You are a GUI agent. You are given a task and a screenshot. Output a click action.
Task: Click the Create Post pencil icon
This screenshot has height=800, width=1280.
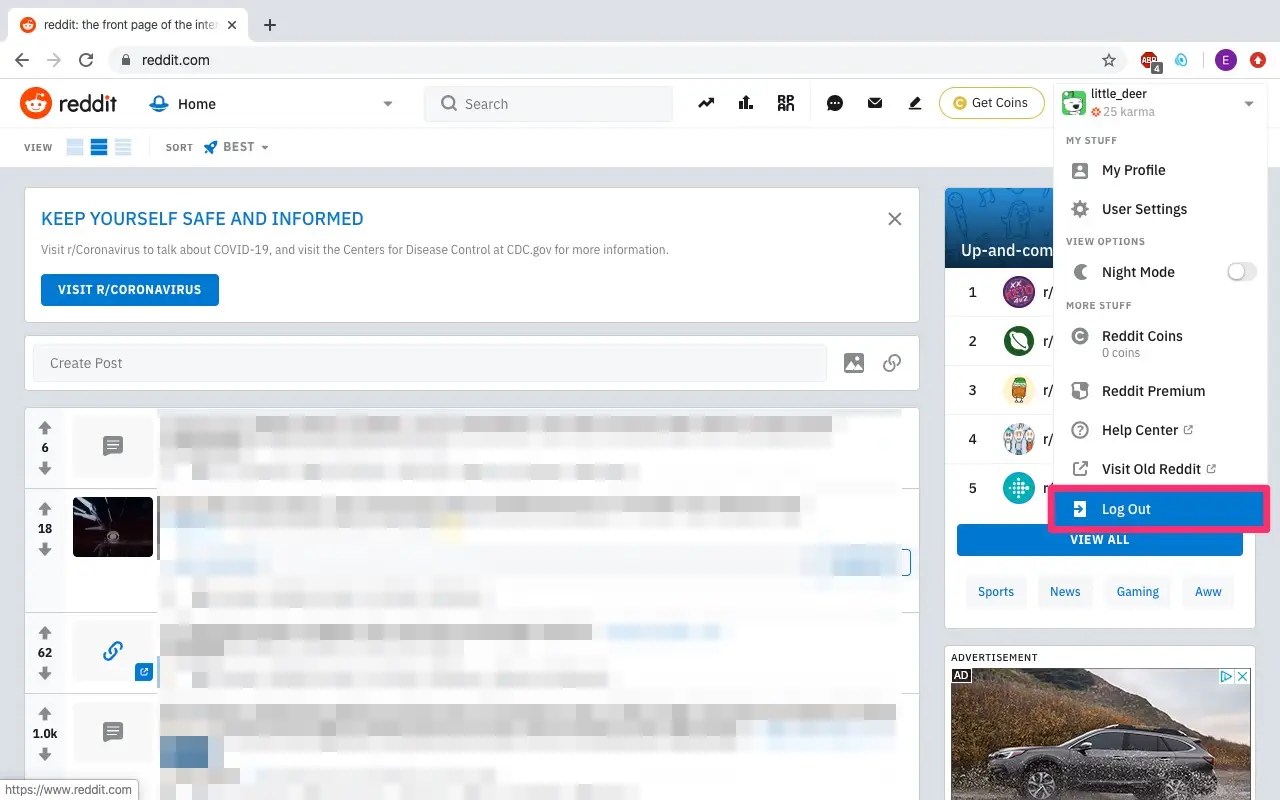[914, 103]
